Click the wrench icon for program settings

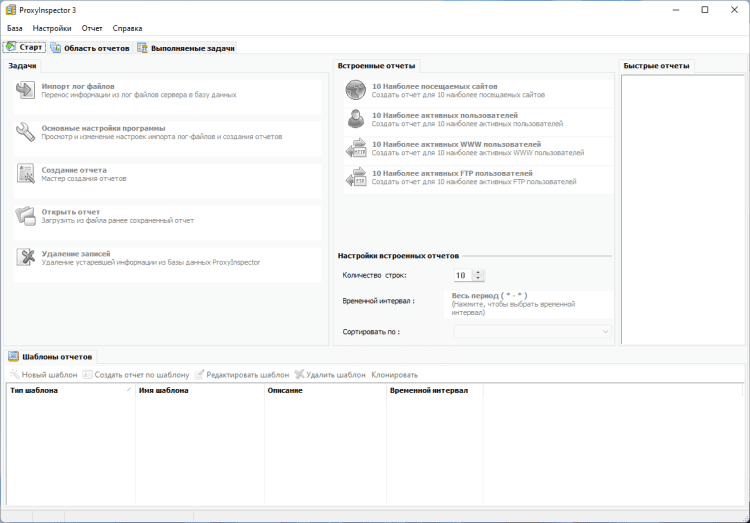click(x=25, y=132)
